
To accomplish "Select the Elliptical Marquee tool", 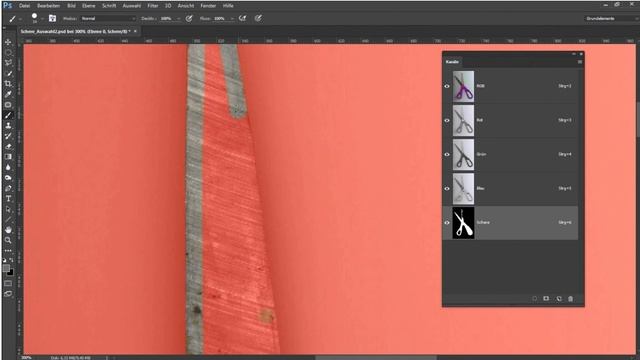I will click(x=8, y=53).
